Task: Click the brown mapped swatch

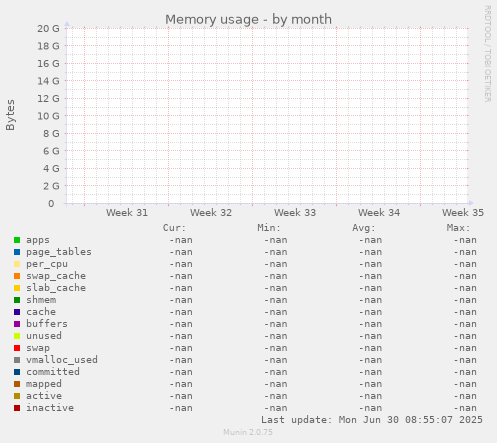Action: click(x=17, y=384)
